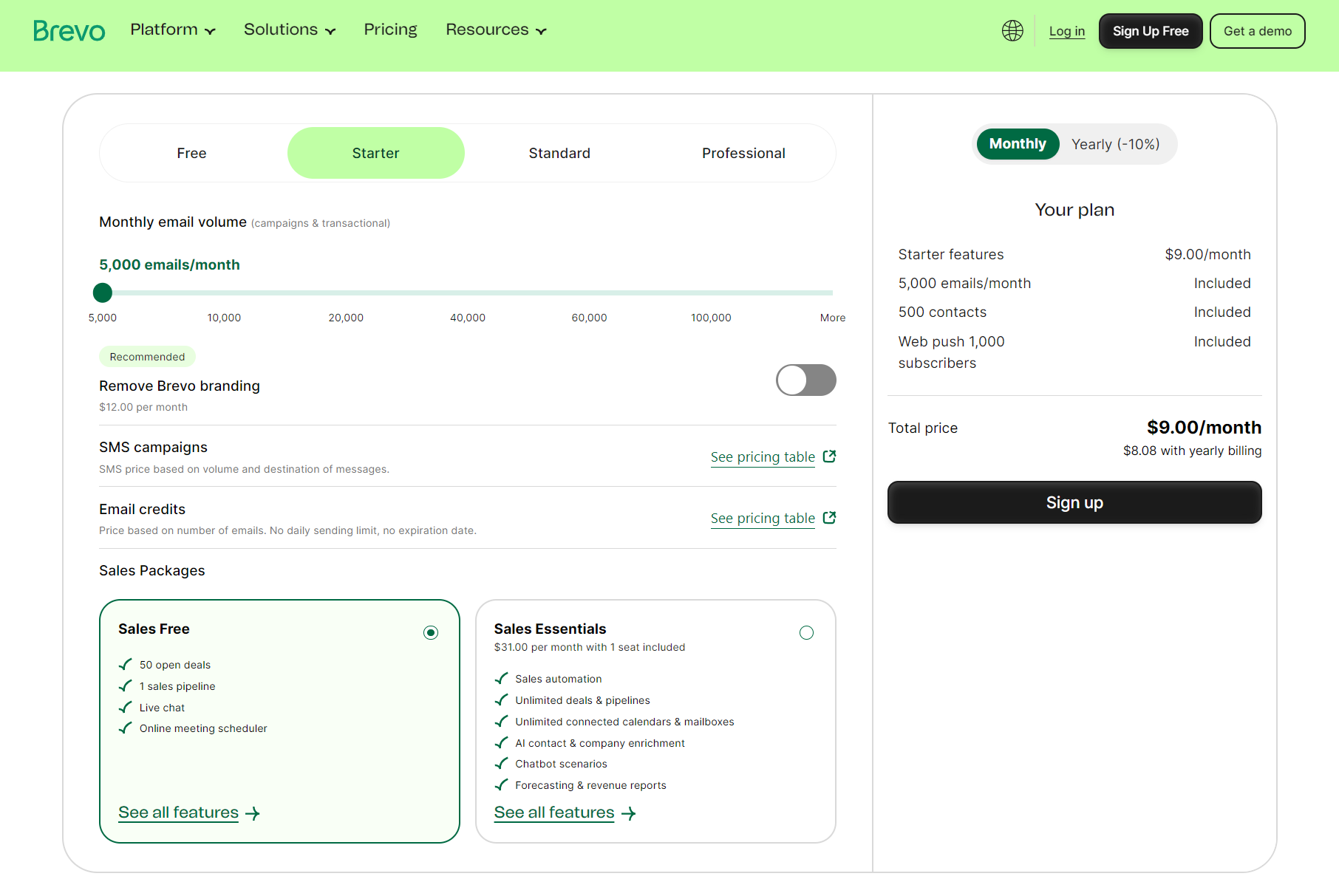Click 'Web push 1,000 subscribers' text
The height and width of the screenshot is (896, 1339).
point(951,352)
